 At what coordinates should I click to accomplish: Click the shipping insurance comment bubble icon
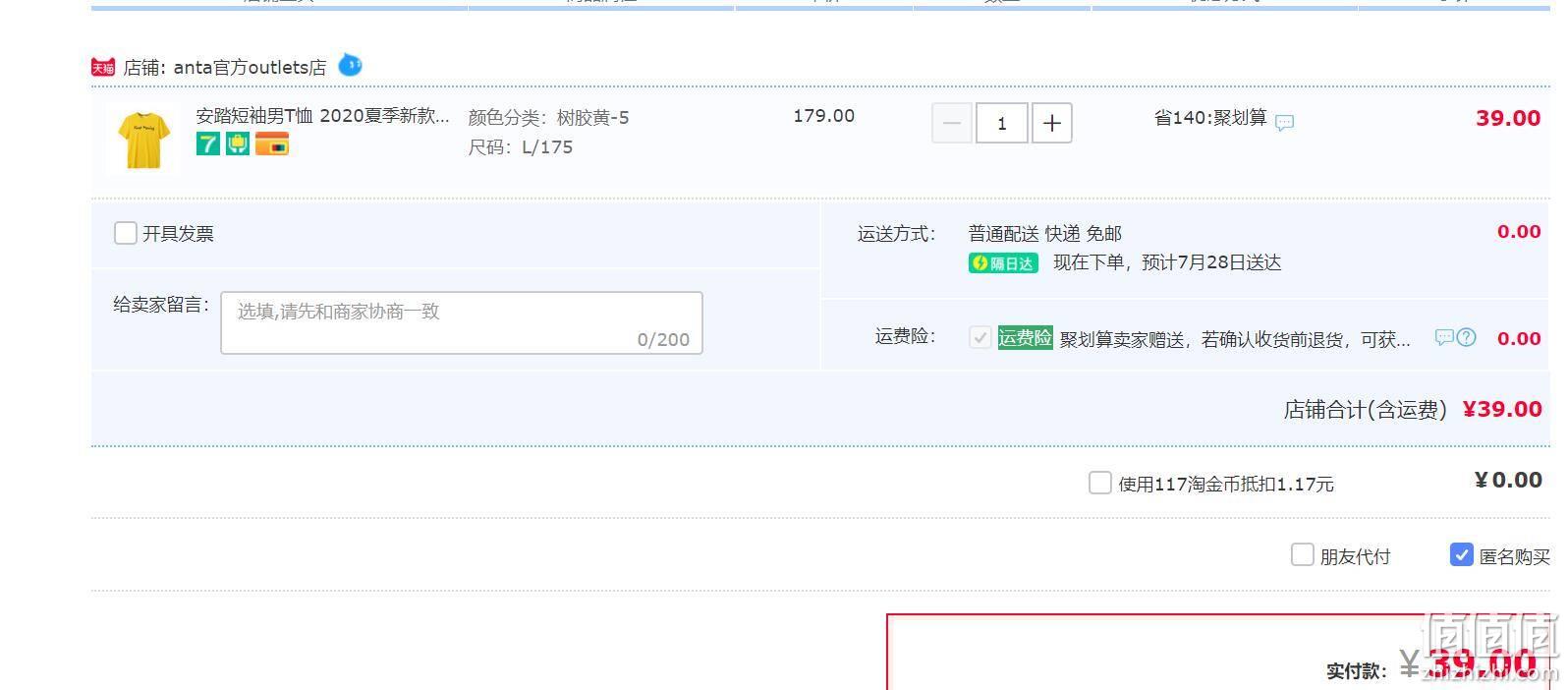1444,338
